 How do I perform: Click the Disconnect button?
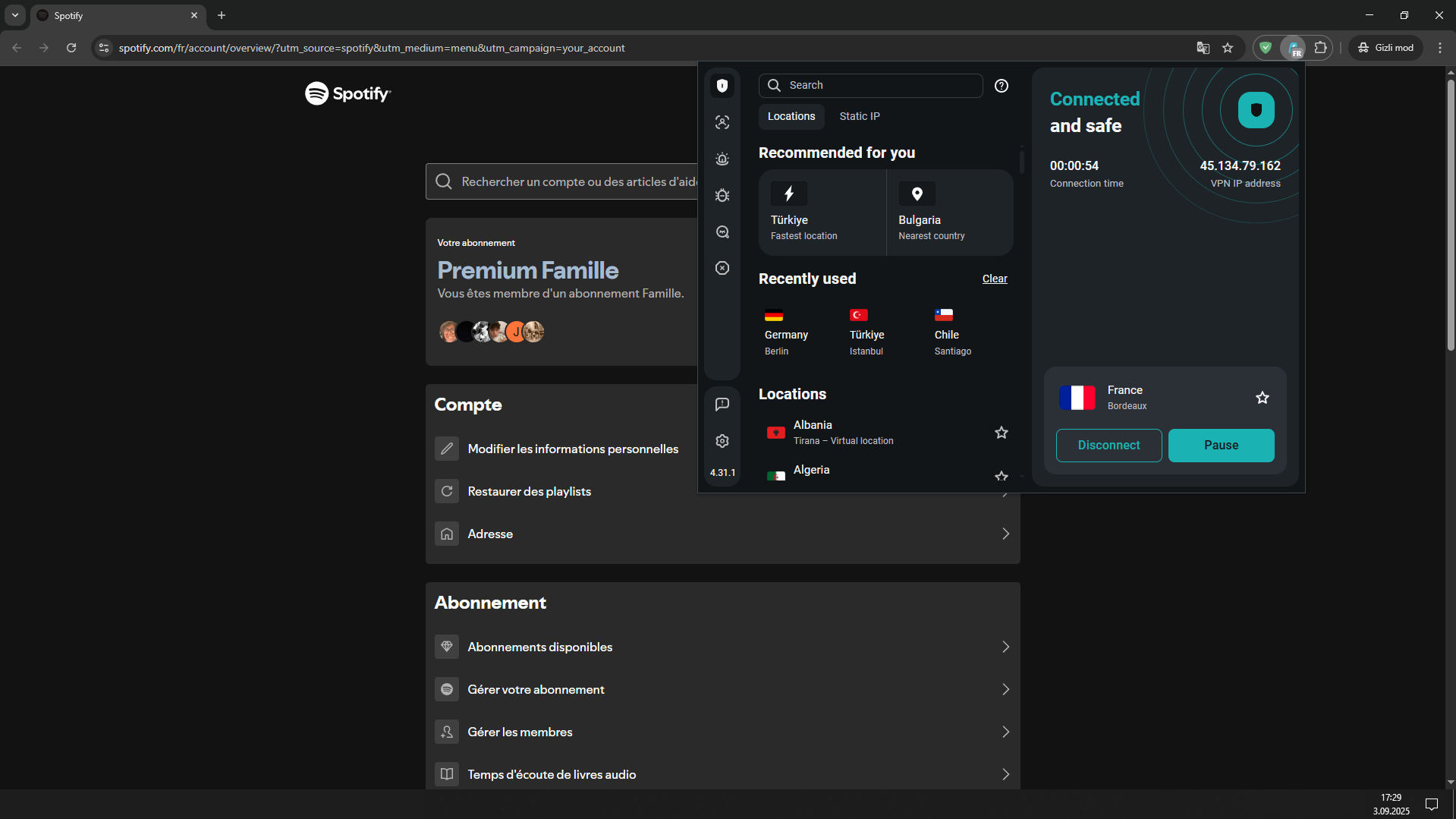(1109, 446)
